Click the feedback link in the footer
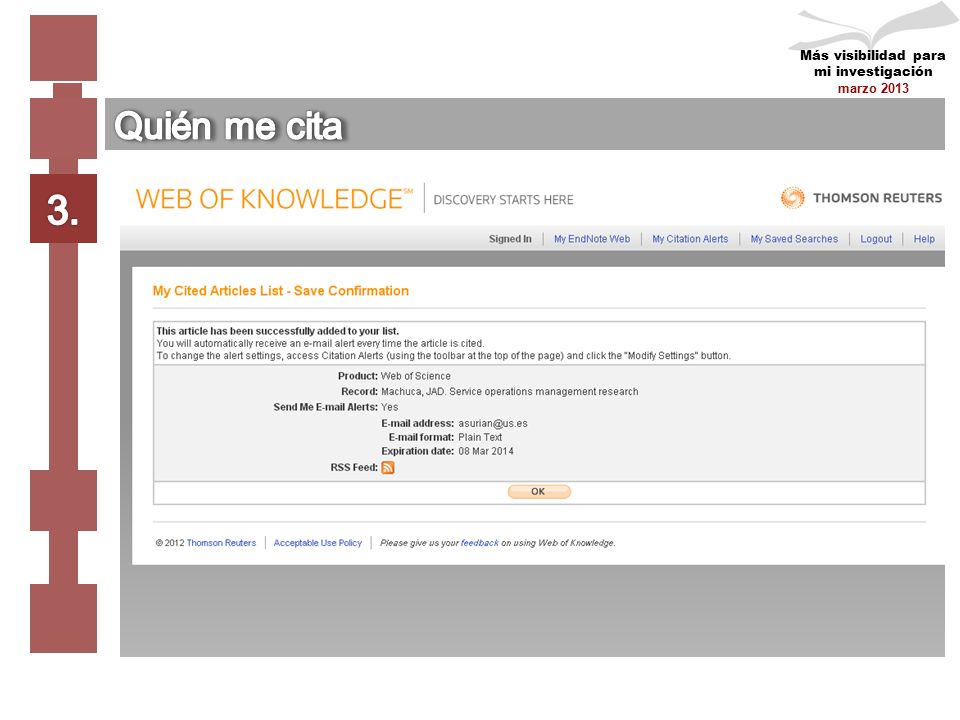The width and height of the screenshot is (960, 720). tap(479, 543)
